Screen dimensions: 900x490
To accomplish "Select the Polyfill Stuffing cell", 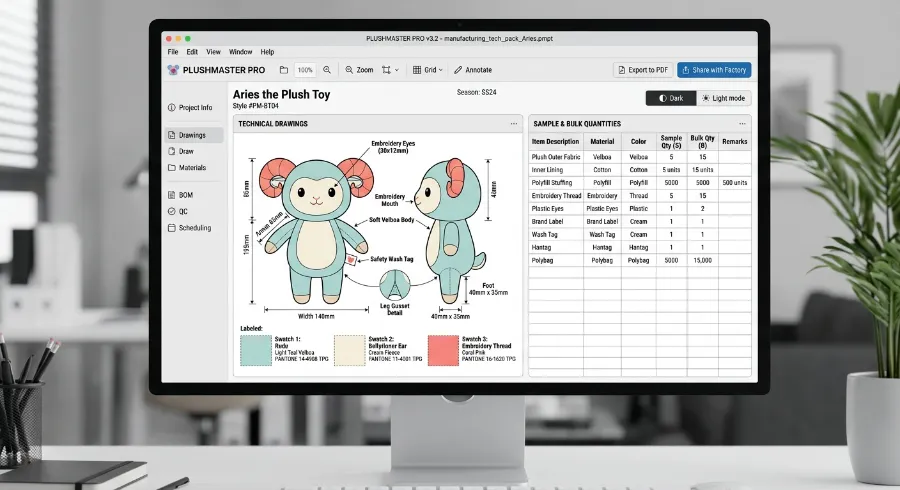I will tap(556, 183).
